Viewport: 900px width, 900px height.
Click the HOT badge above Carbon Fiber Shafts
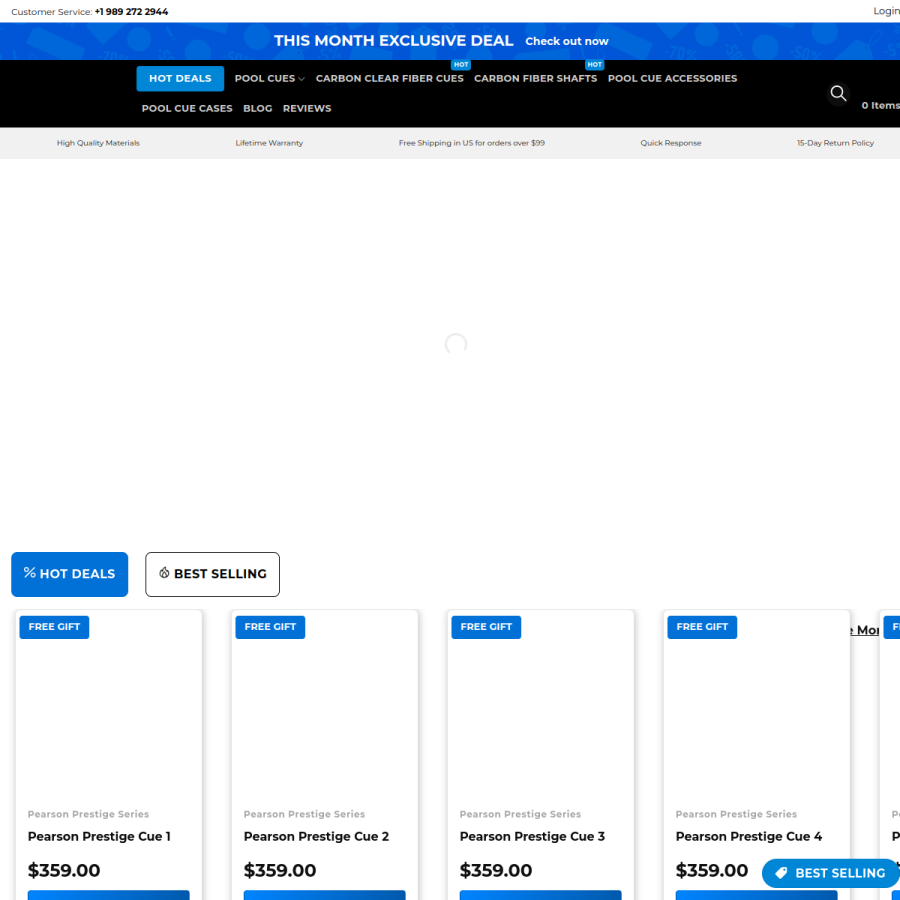pyautogui.click(x=595, y=65)
